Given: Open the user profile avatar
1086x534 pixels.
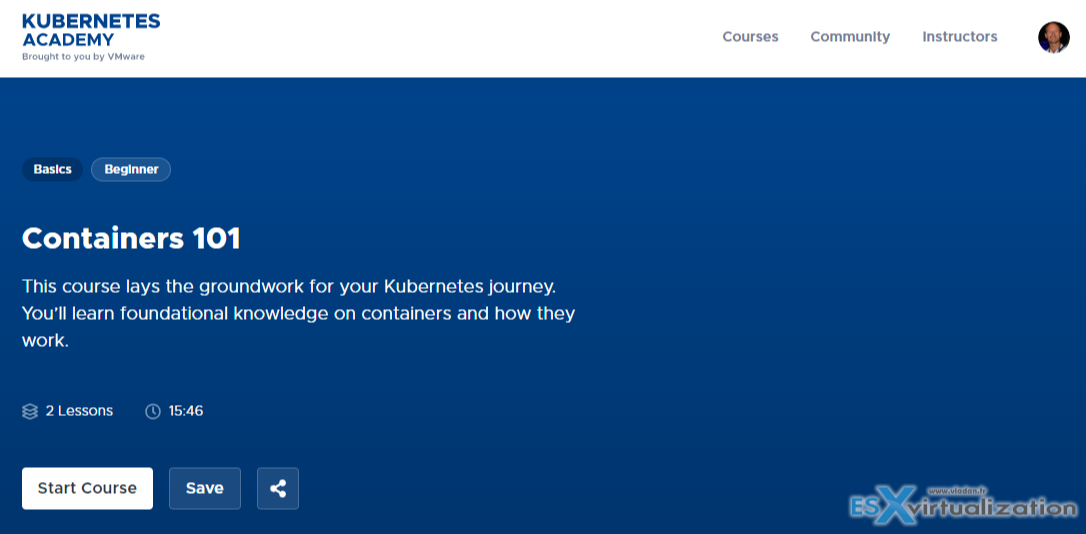Looking at the screenshot, I should point(1053,37).
